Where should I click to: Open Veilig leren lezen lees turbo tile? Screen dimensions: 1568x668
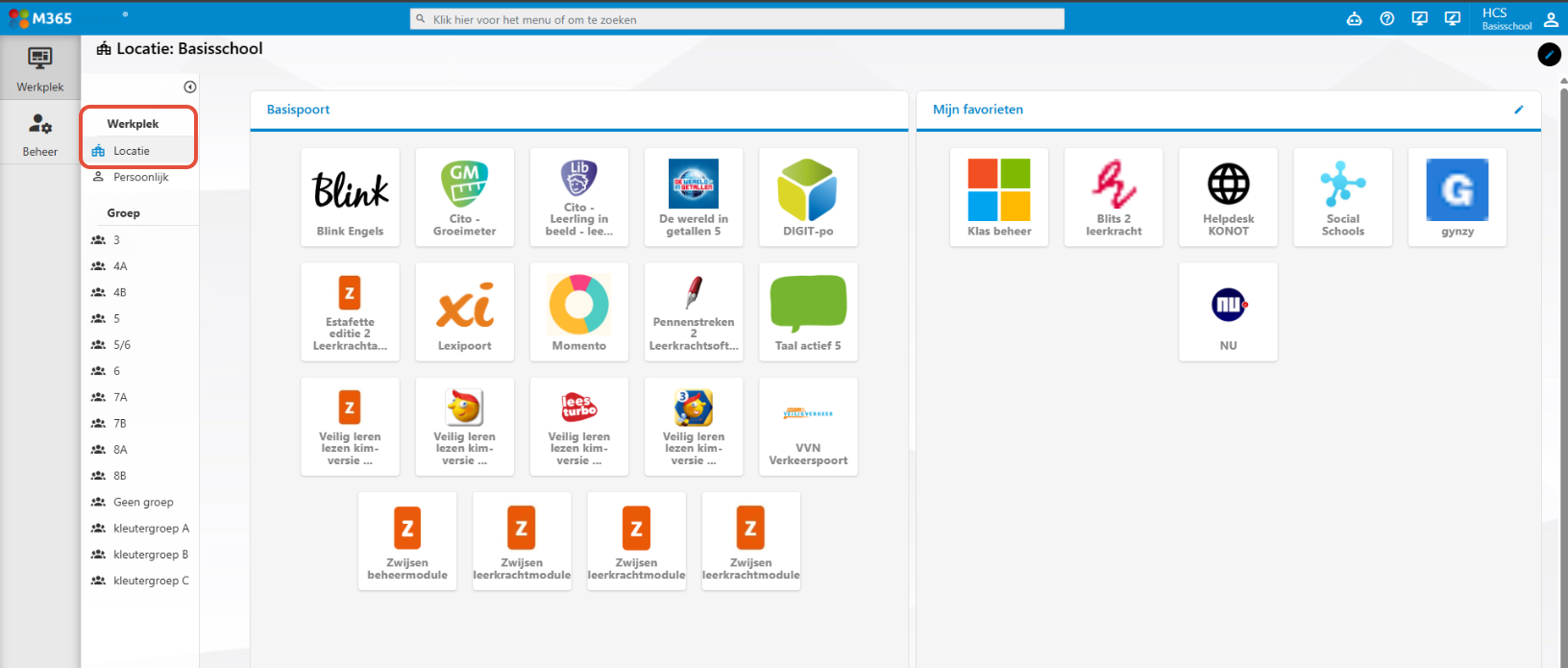click(578, 426)
